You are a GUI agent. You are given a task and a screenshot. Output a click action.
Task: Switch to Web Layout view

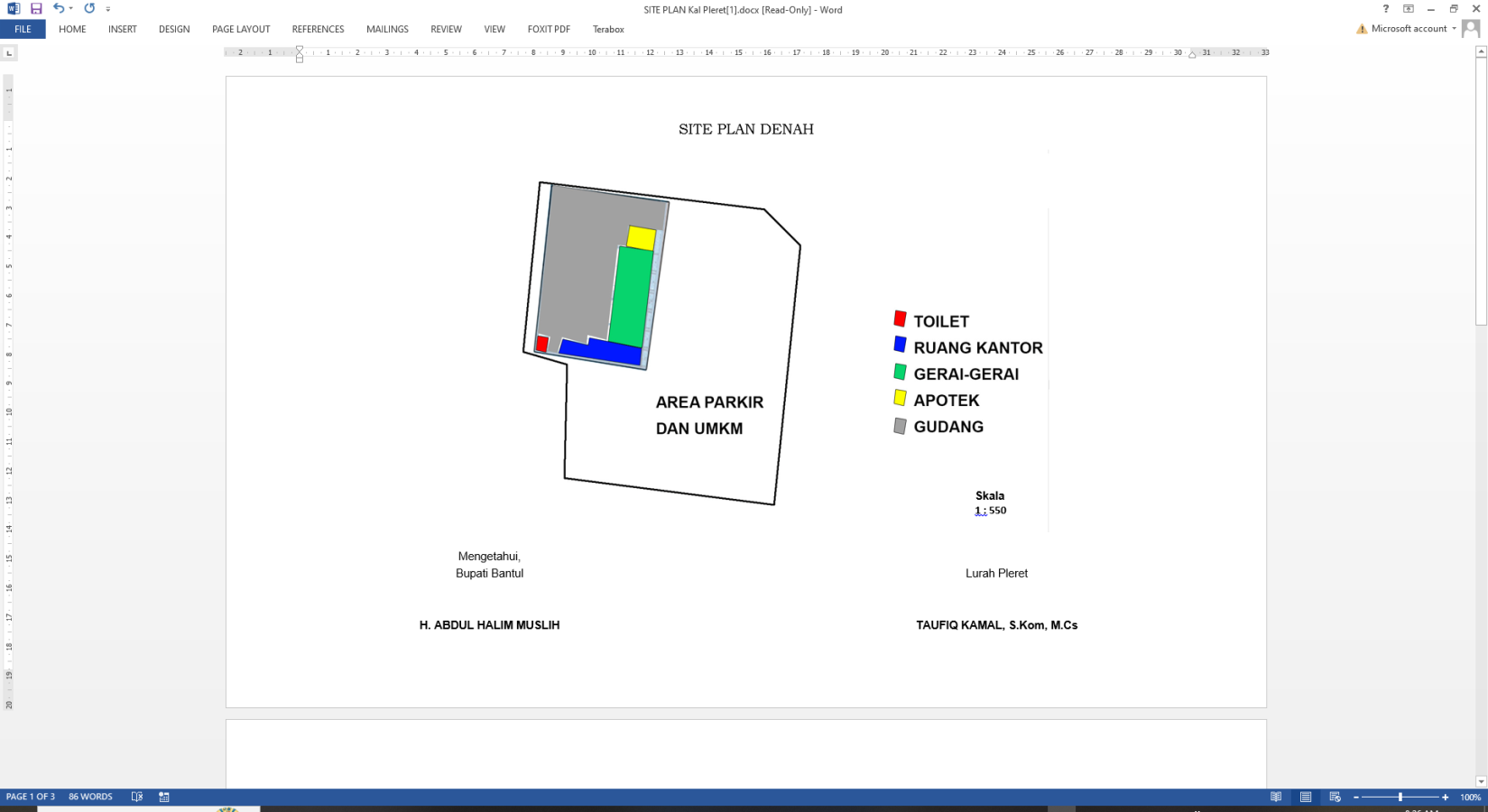pos(1335,797)
